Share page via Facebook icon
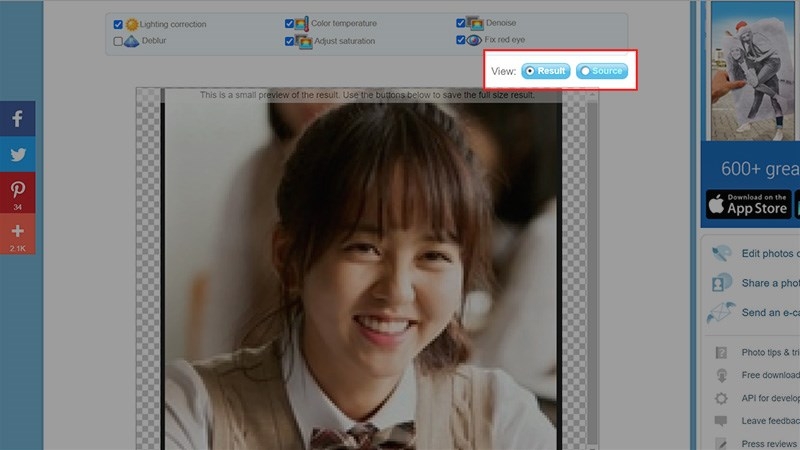The image size is (800, 450). 17,118
